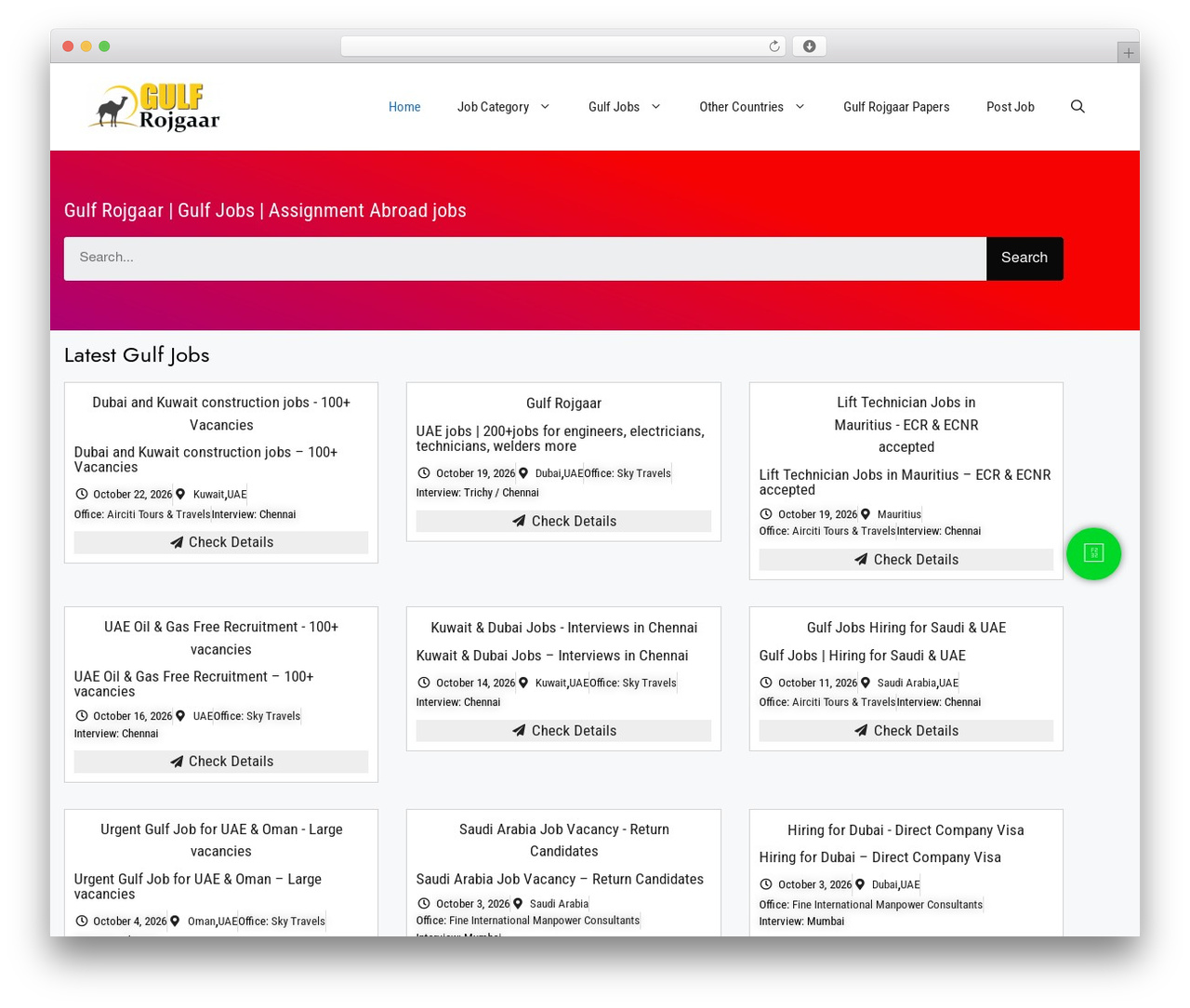1190x1008 pixels.
Task: Open Hiring for Dubai Direct Company Visa title
Action: click(x=906, y=830)
